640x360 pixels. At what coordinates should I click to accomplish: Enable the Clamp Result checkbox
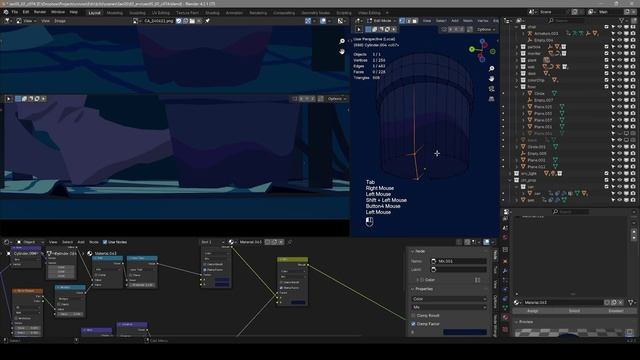[x=413, y=316]
